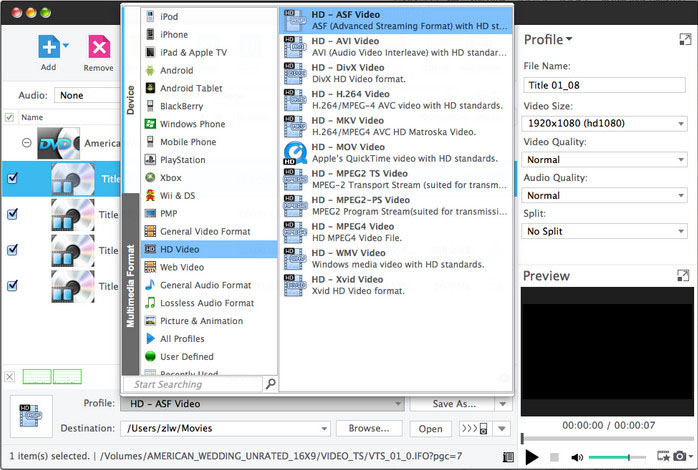The image size is (698, 470).
Task: Choose HD - ASF Video format
Action: (396, 20)
